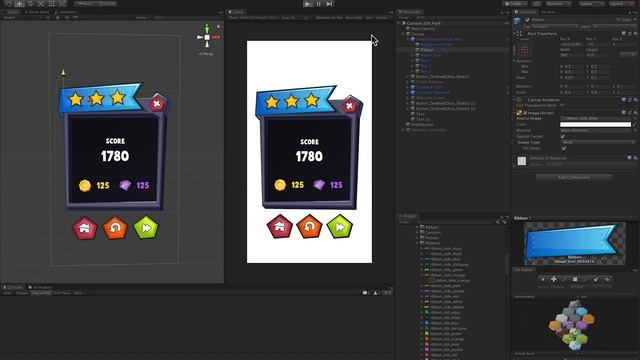Viewport: 640px width, 360px height.
Task: Select the Tile Palette paintbrush tool
Action: 564,279
